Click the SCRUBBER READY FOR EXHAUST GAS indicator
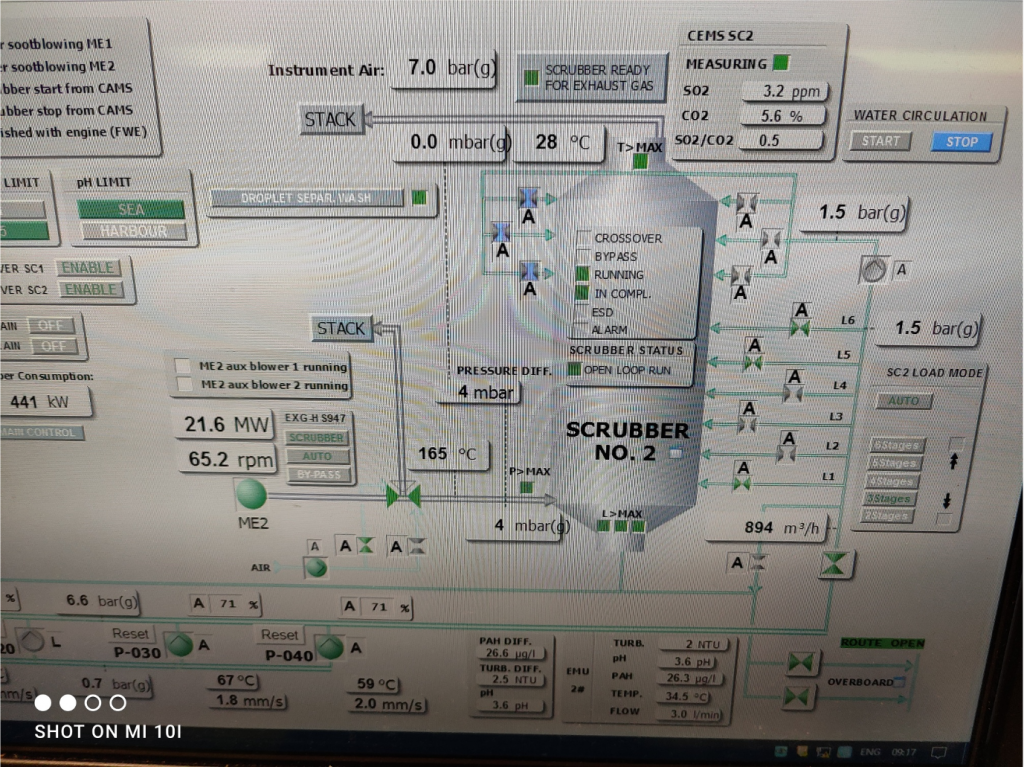The image size is (1024, 767). 592,78
